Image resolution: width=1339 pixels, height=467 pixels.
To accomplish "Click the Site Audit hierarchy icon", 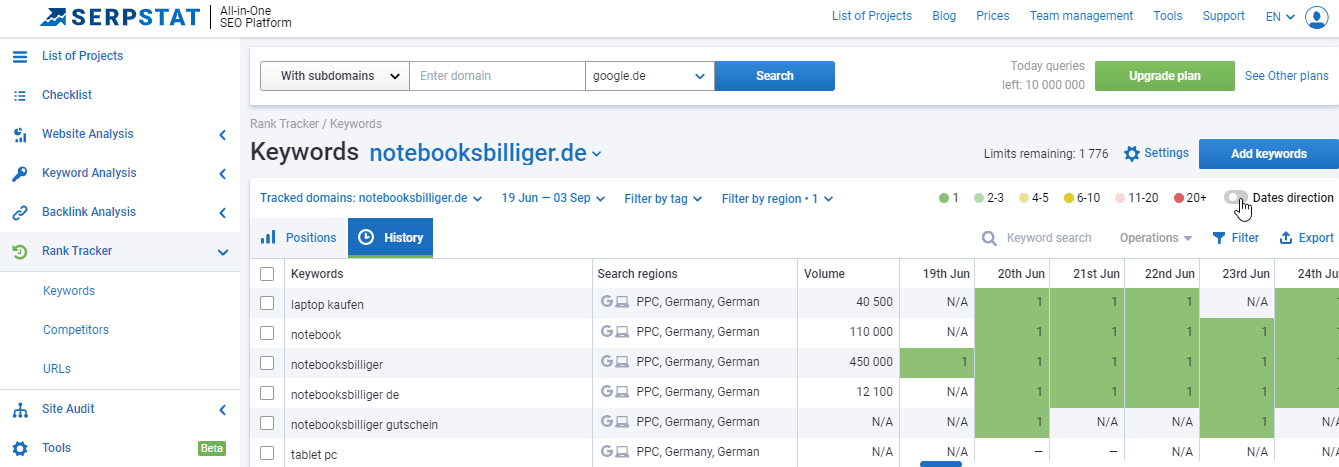I will pyautogui.click(x=20, y=409).
